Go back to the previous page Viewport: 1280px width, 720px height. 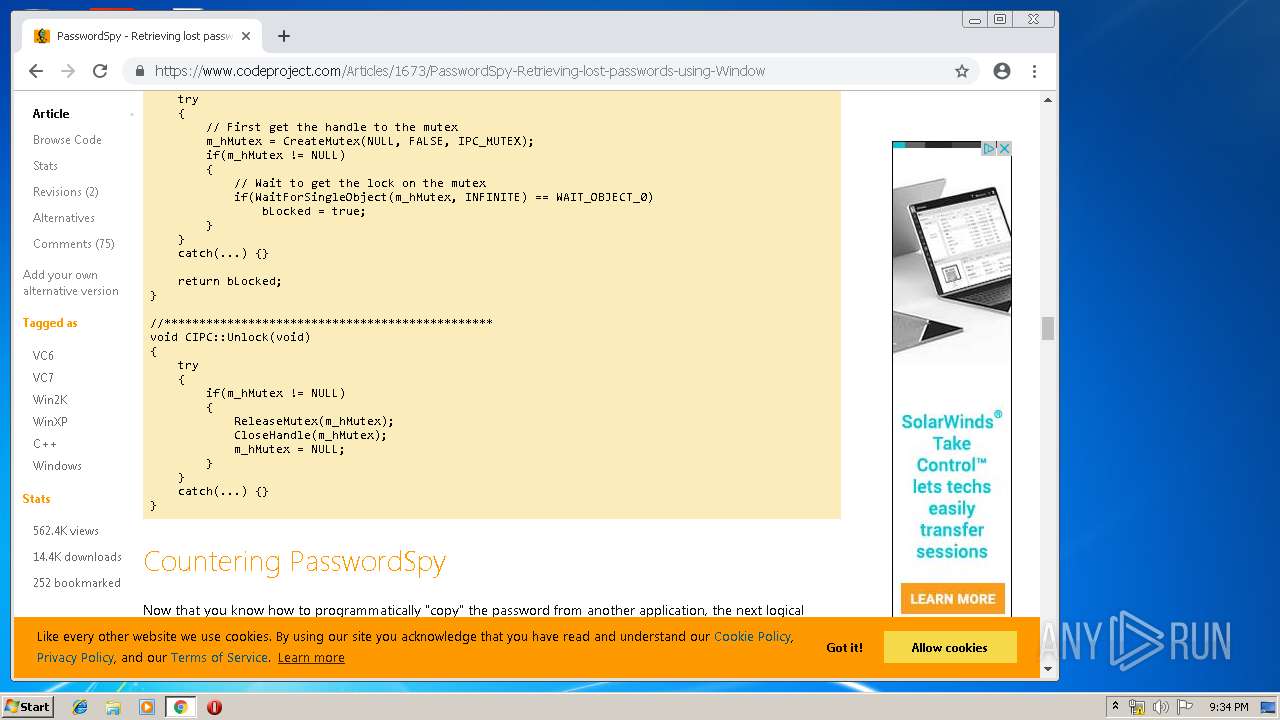[x=36, y=71]
